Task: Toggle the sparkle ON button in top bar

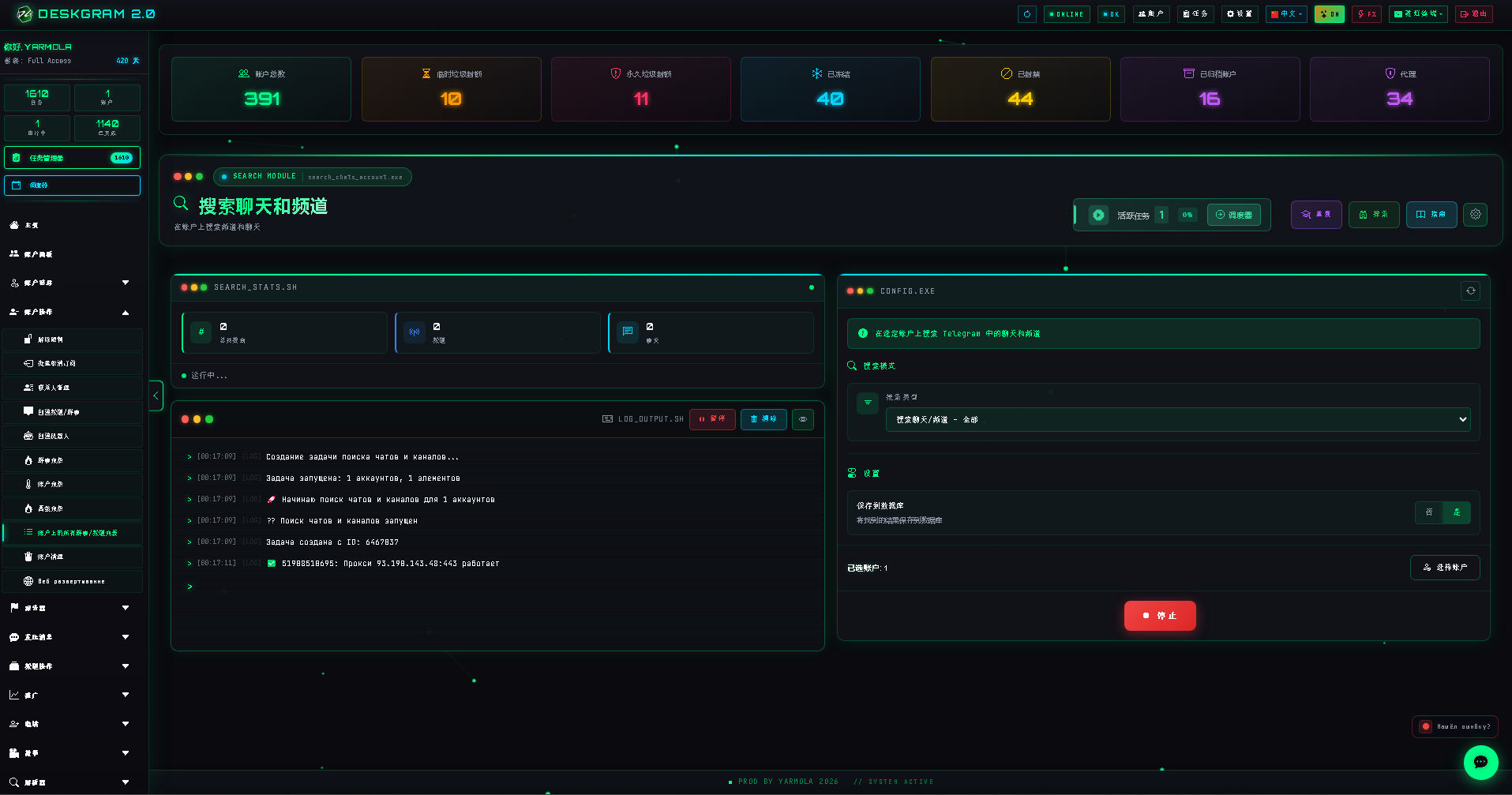Action: 1329,14
